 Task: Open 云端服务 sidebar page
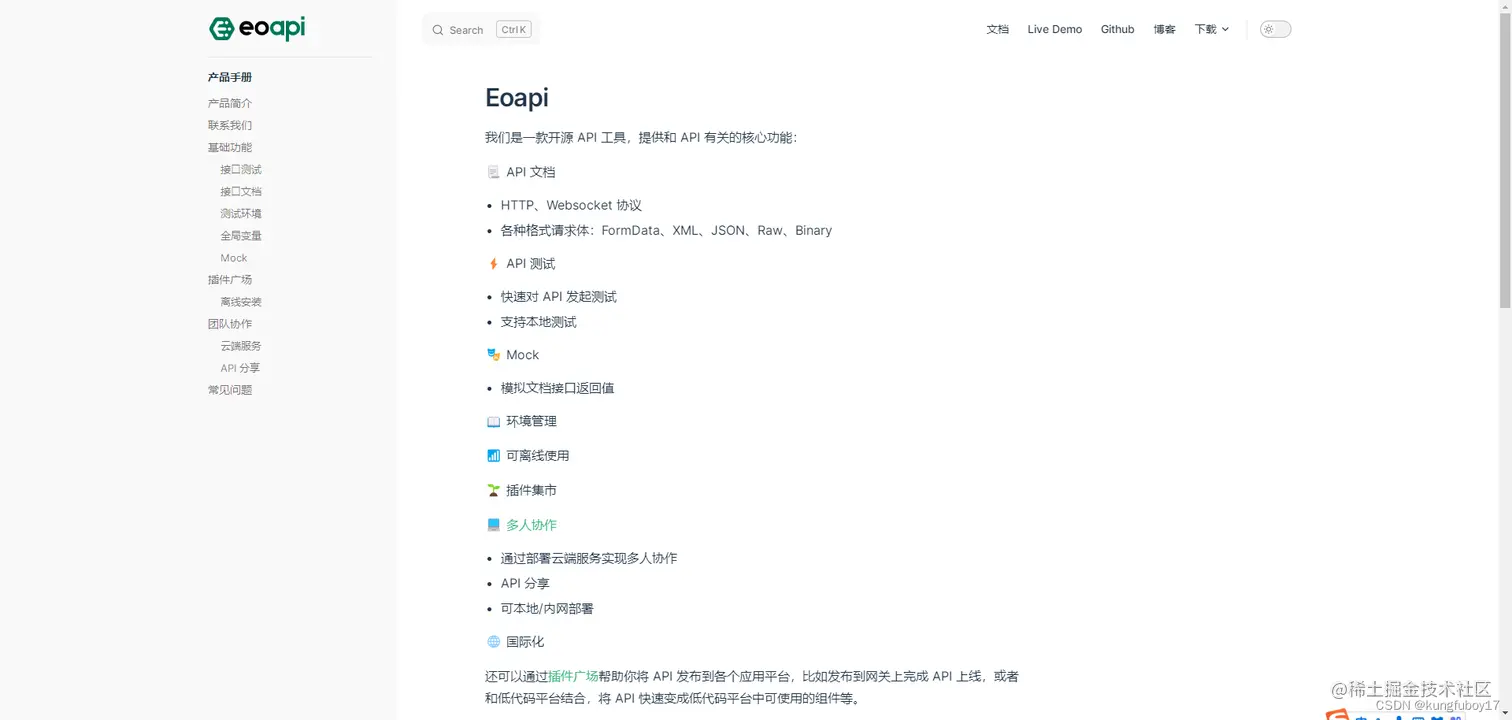click(241, 345)
